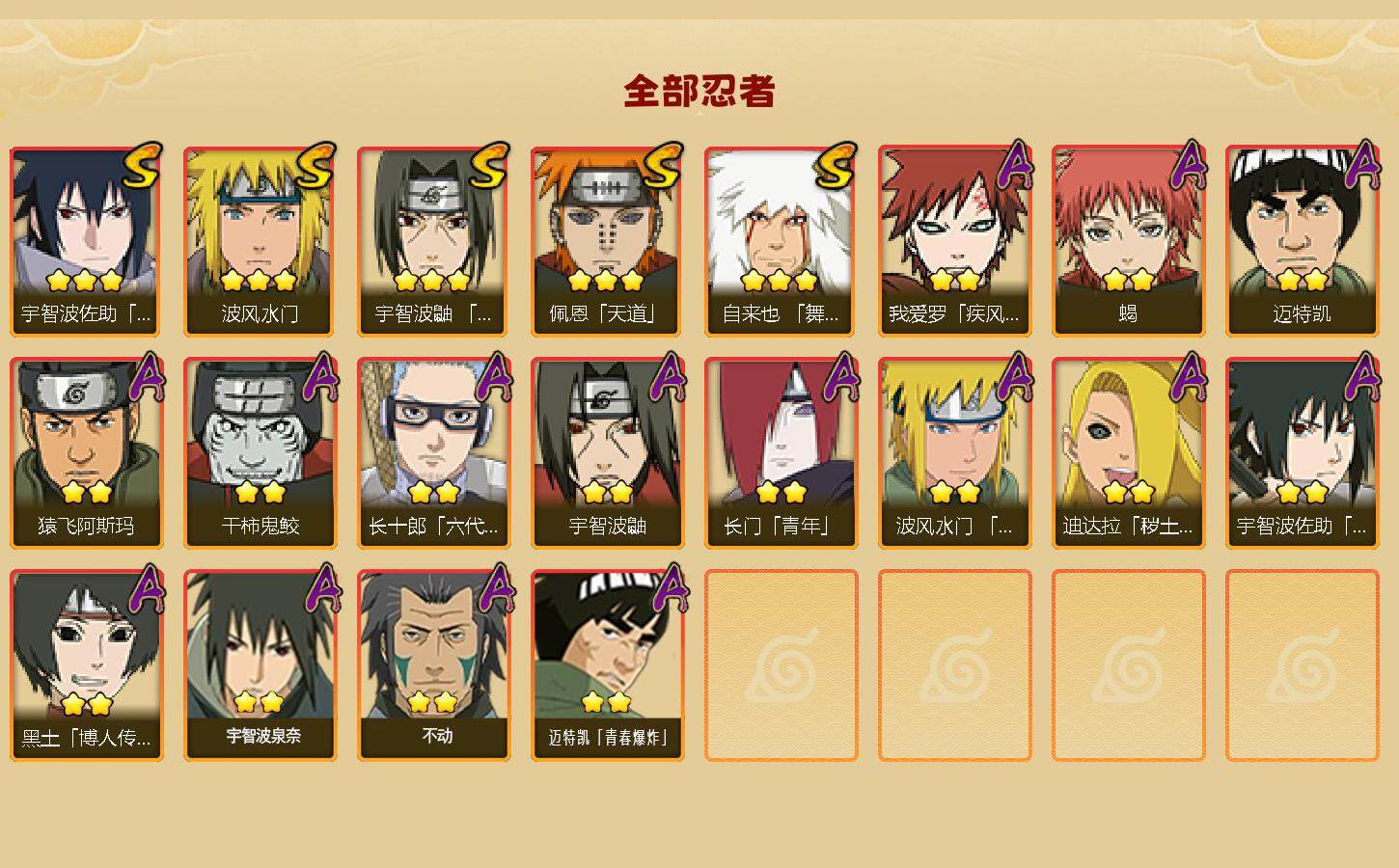Screen dimensions: 1399x868
Task: Select the S-rank 波风水门 ninja card
Action: (260, 241)
